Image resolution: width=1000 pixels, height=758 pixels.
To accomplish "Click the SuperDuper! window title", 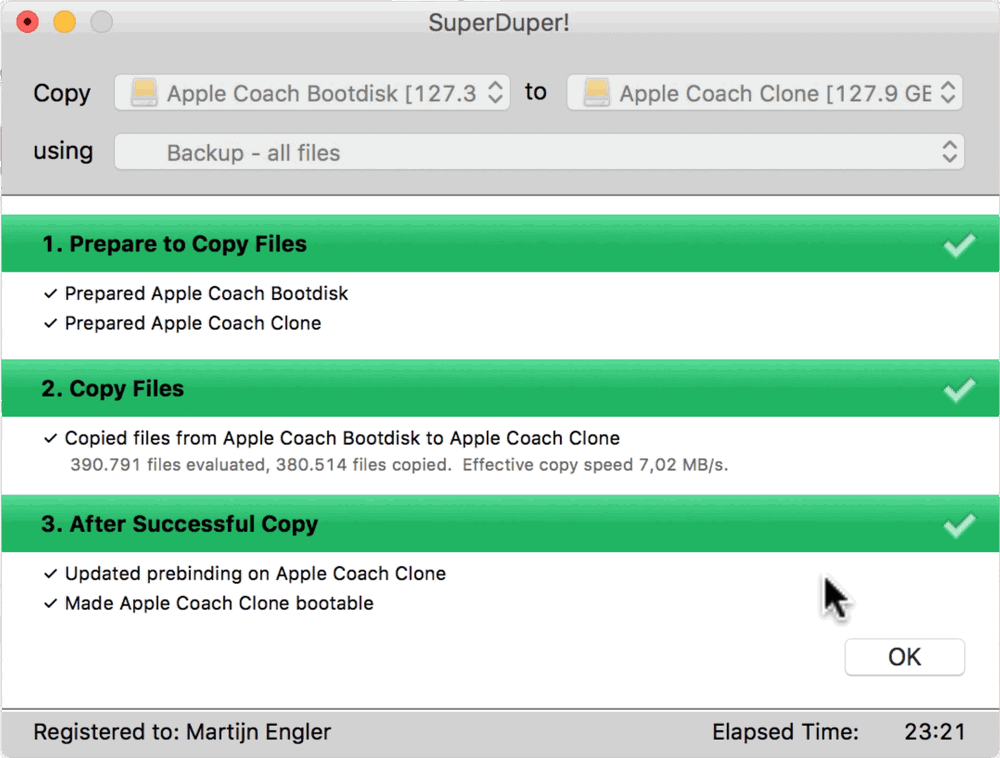I will coord(499,22).
